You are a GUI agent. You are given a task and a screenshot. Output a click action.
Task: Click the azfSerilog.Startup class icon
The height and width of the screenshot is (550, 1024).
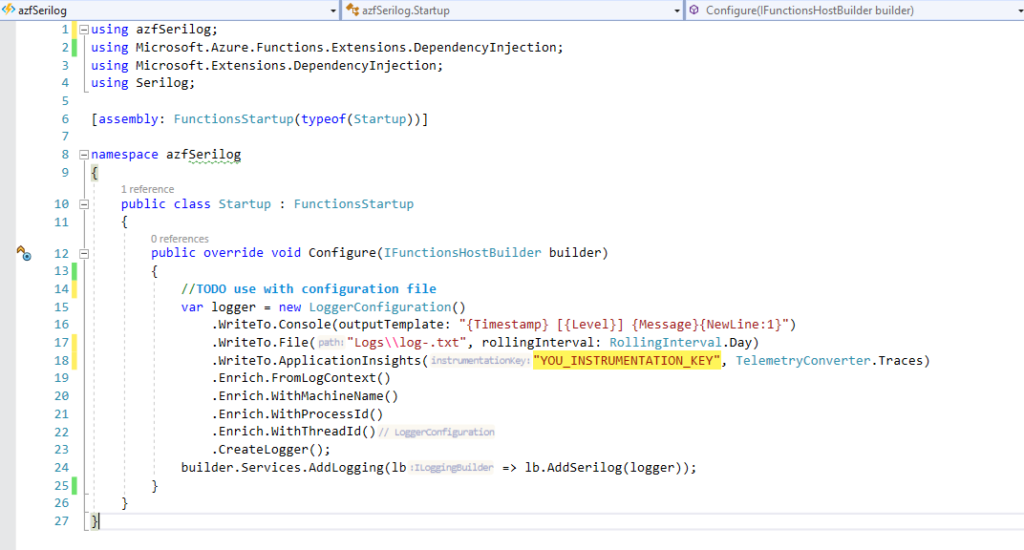click(352, 10)
